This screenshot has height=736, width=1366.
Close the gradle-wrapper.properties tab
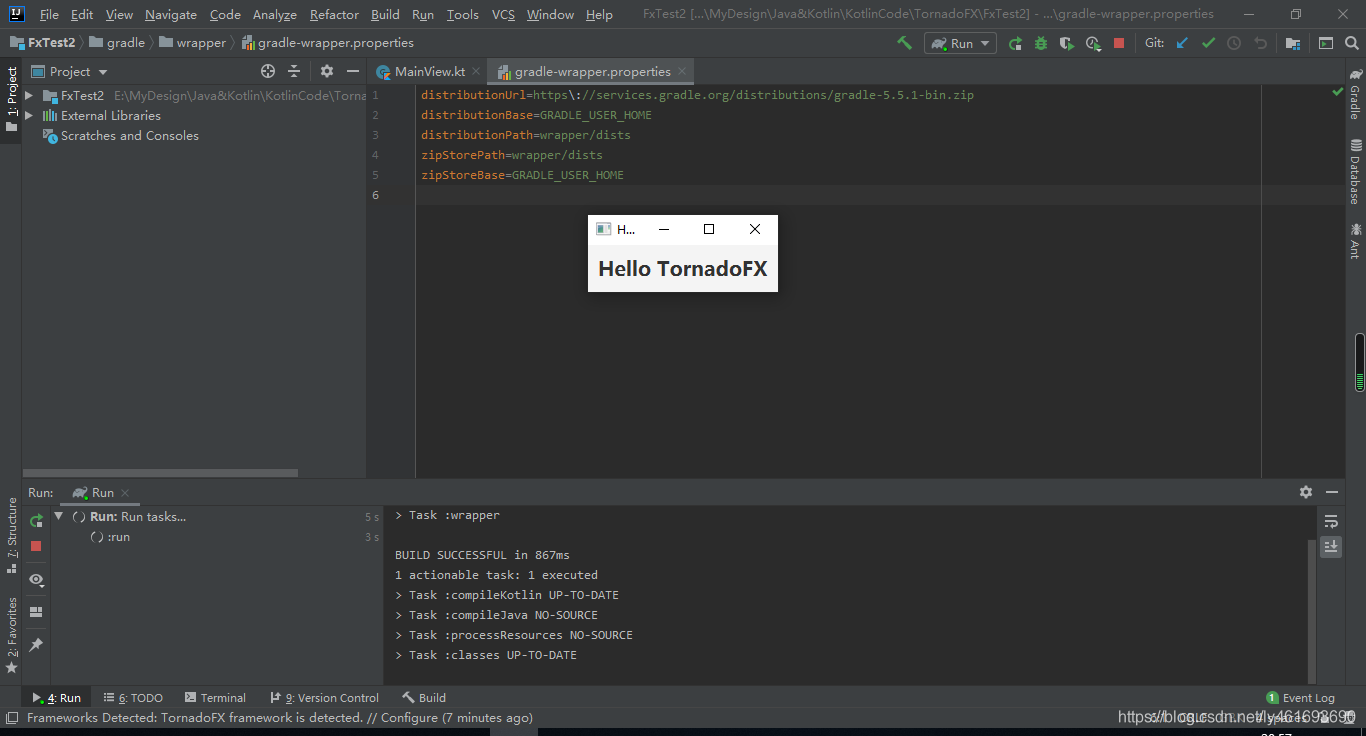[682, 71]
